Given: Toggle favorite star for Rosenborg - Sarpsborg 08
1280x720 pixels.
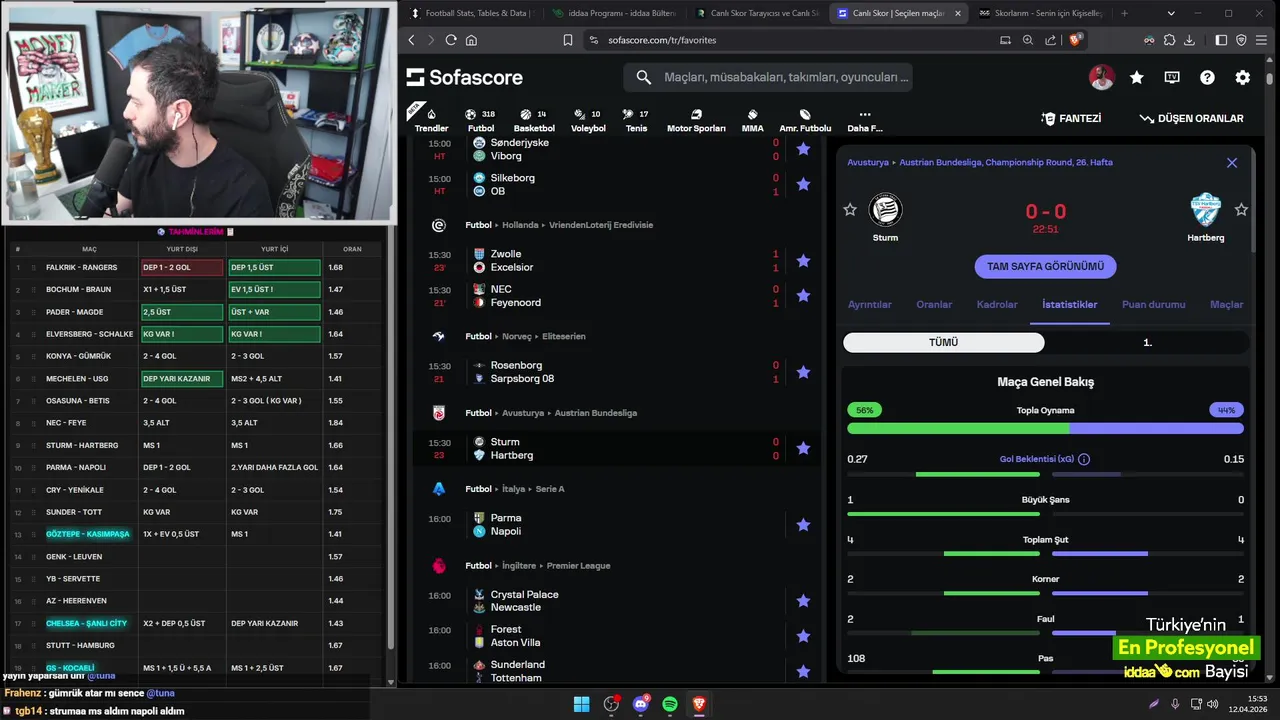Looking at the screenshot, I should (803, 372).
